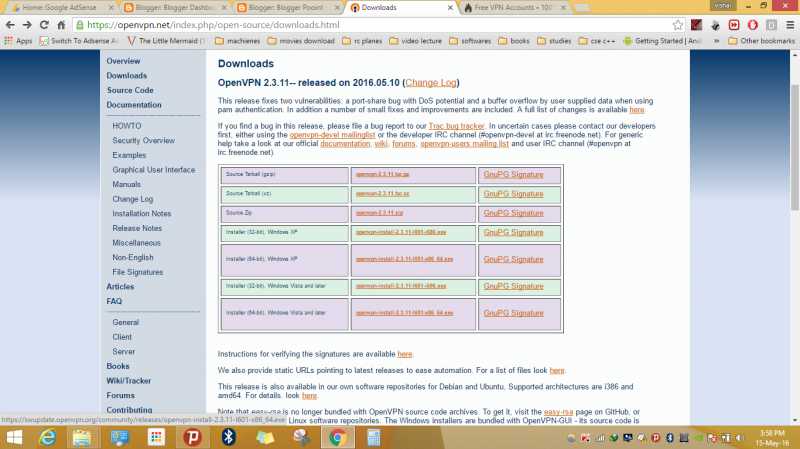Click the Windows Start button
The image size is (800, 449).
tap(14, 437)
